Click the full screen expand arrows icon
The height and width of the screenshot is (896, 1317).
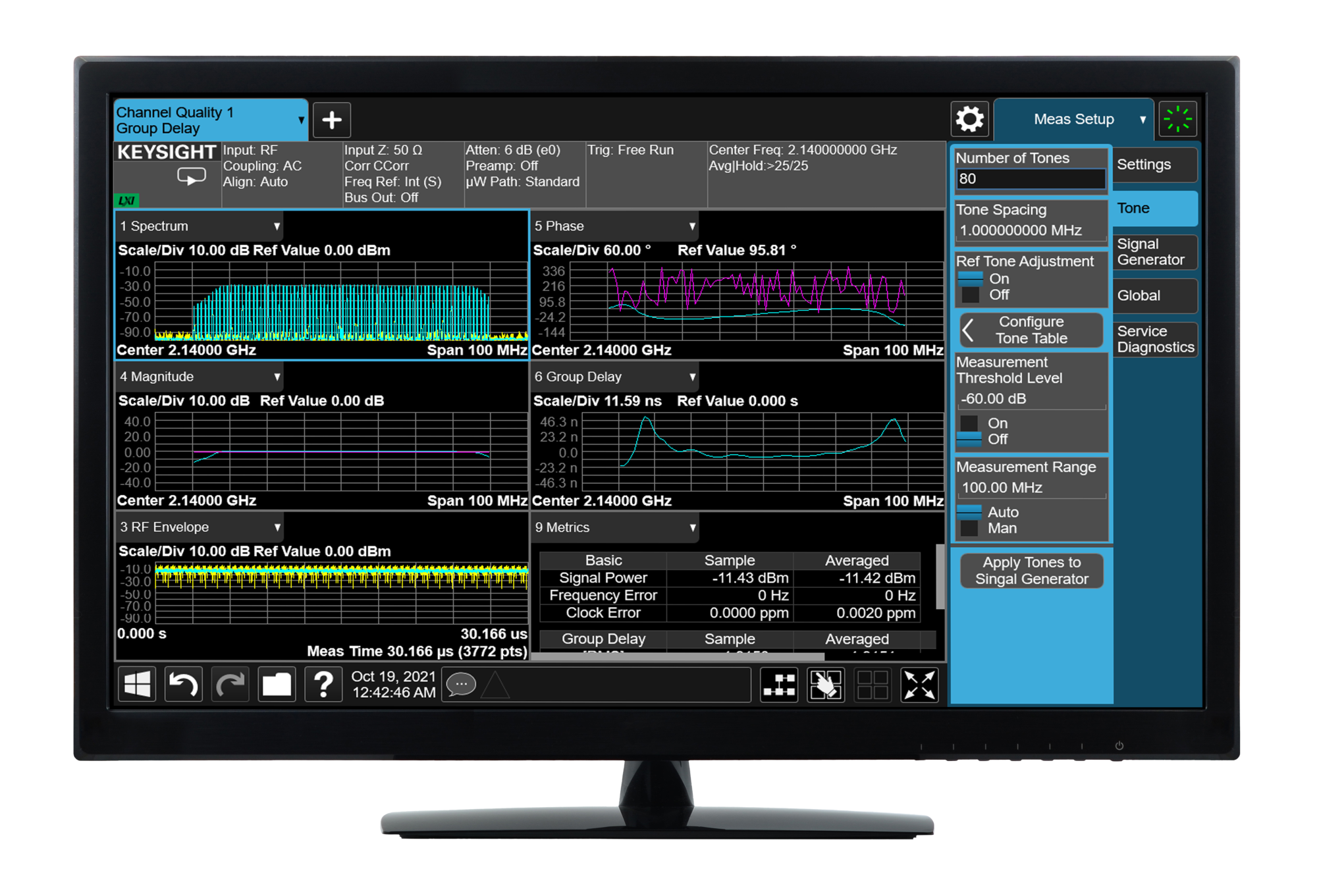click(x=919, y=685)
